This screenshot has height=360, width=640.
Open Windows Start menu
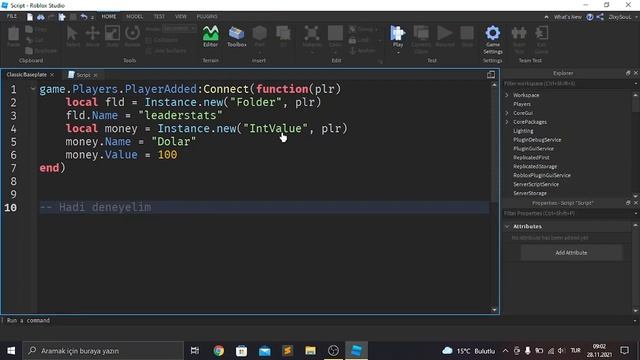tap(11, 351)
